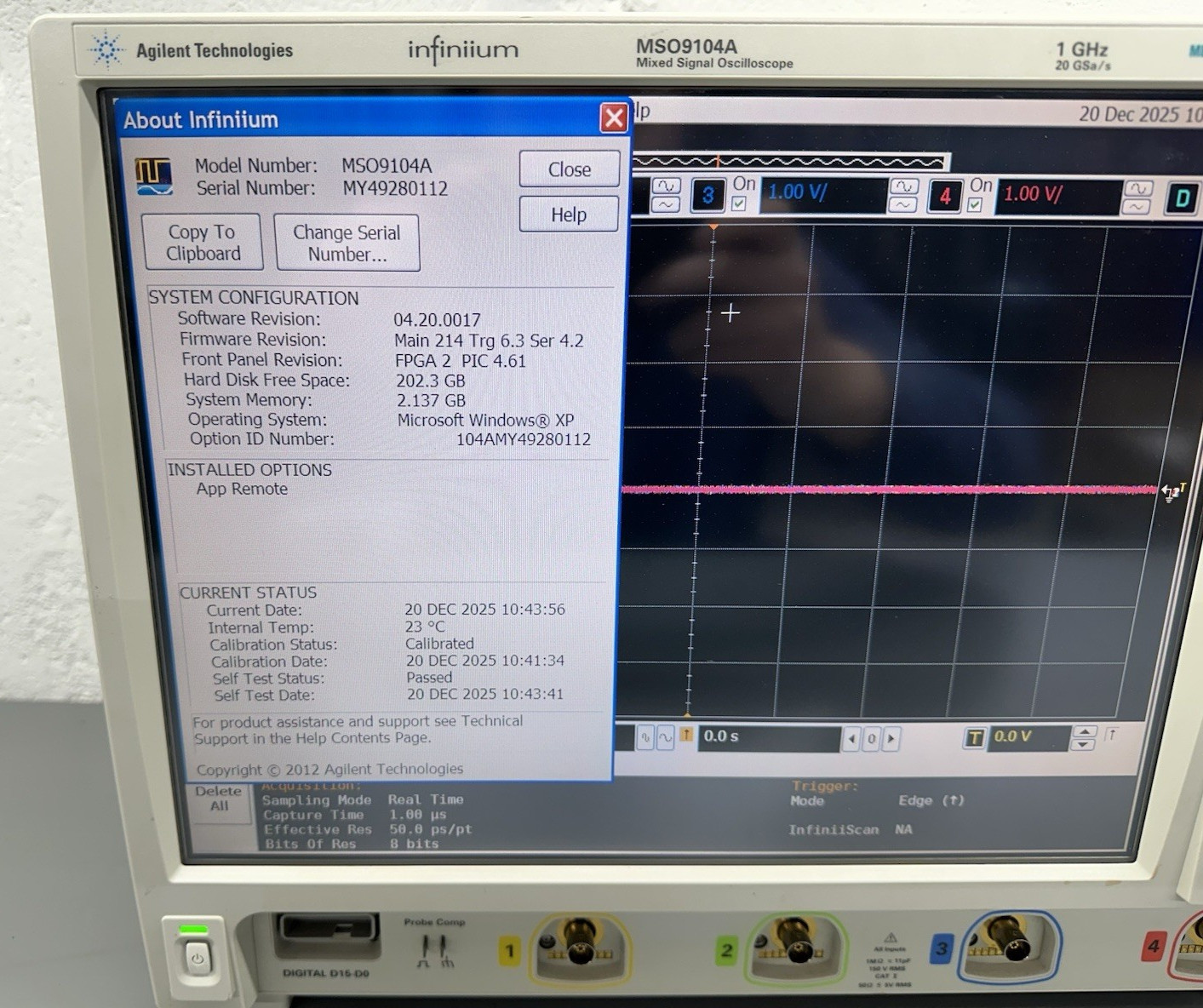Click current date 20 DEC 2025 10:43:56

point(484,610)
